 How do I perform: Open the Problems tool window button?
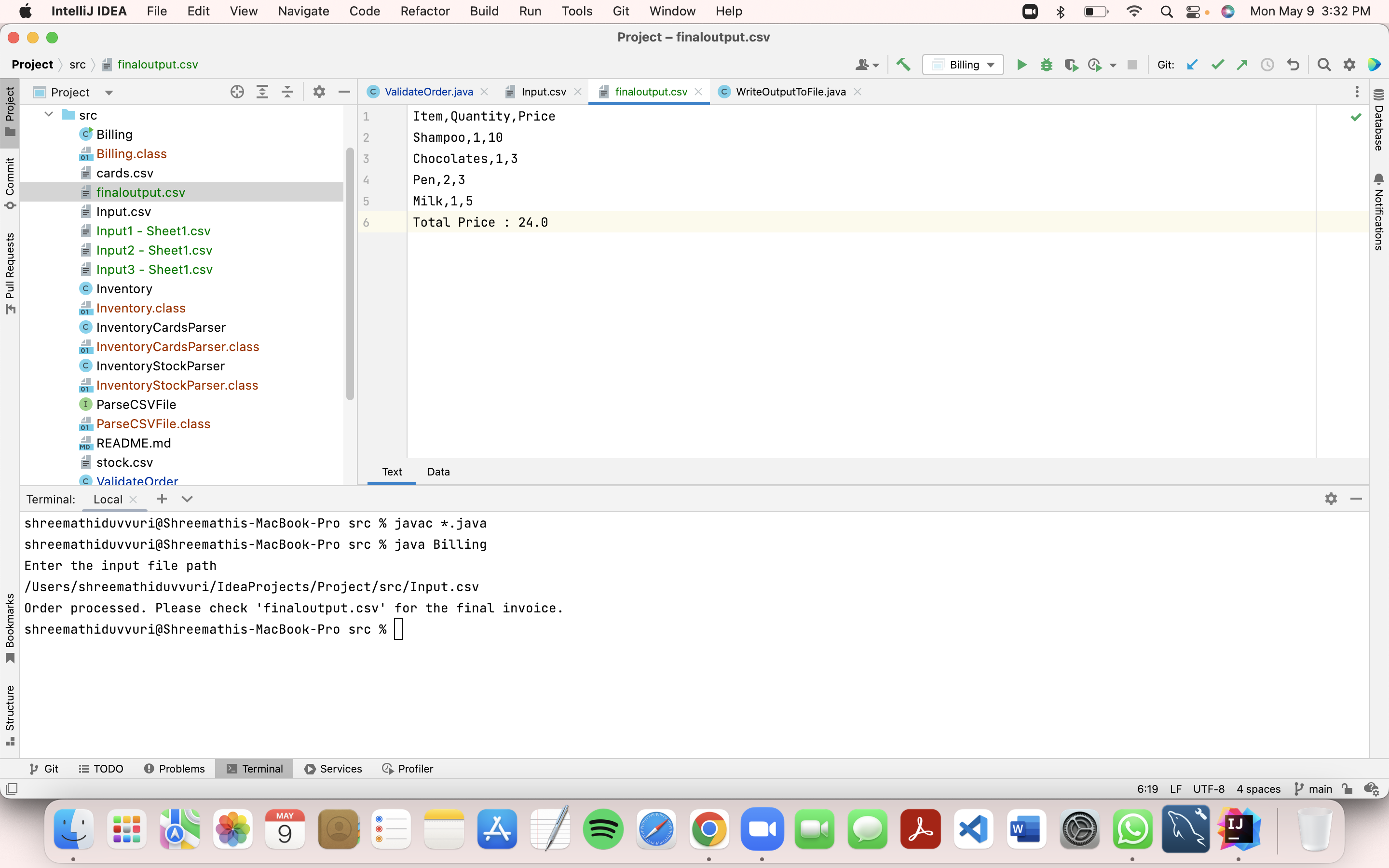point(175,769)
